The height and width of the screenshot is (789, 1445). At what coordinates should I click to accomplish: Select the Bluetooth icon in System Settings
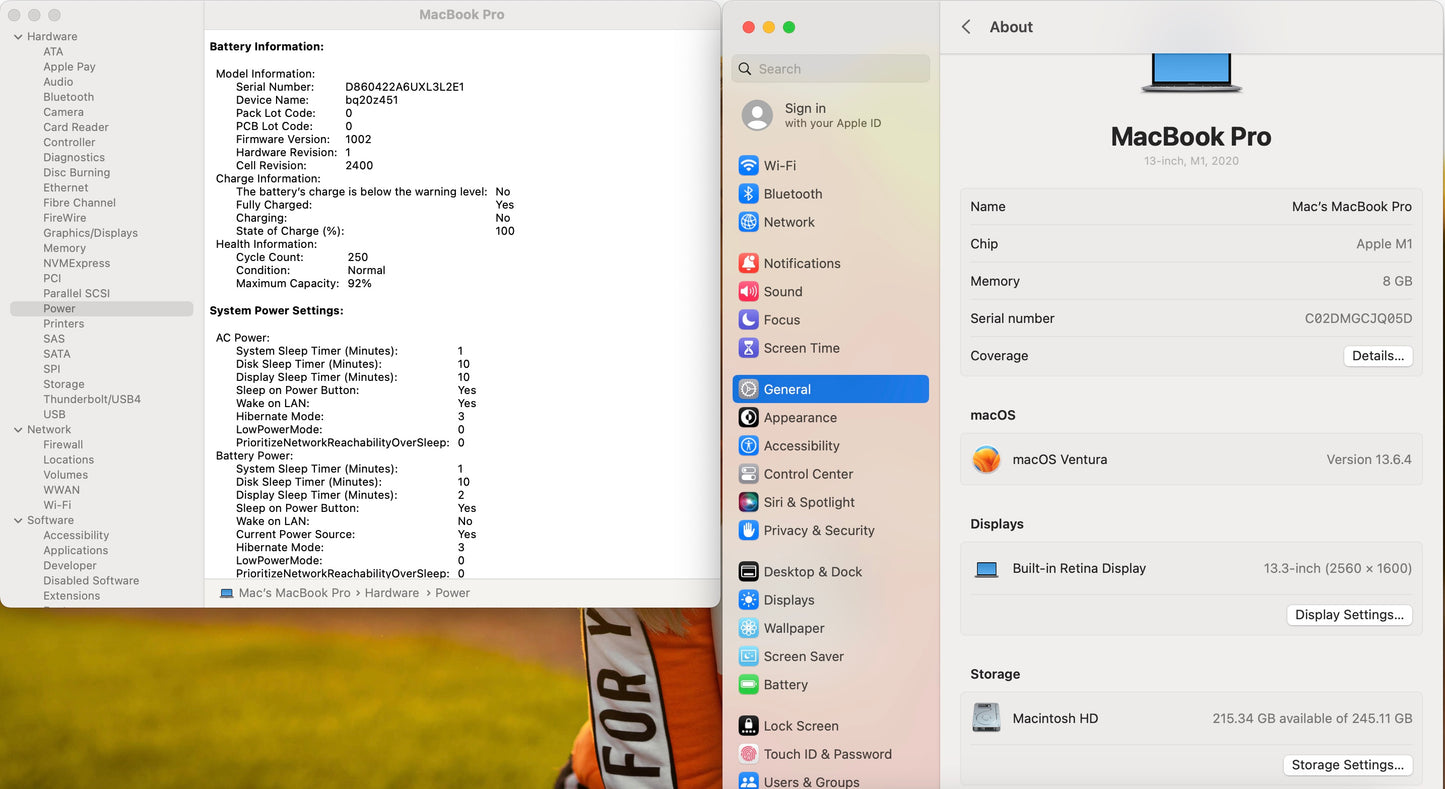click(748, 194)
